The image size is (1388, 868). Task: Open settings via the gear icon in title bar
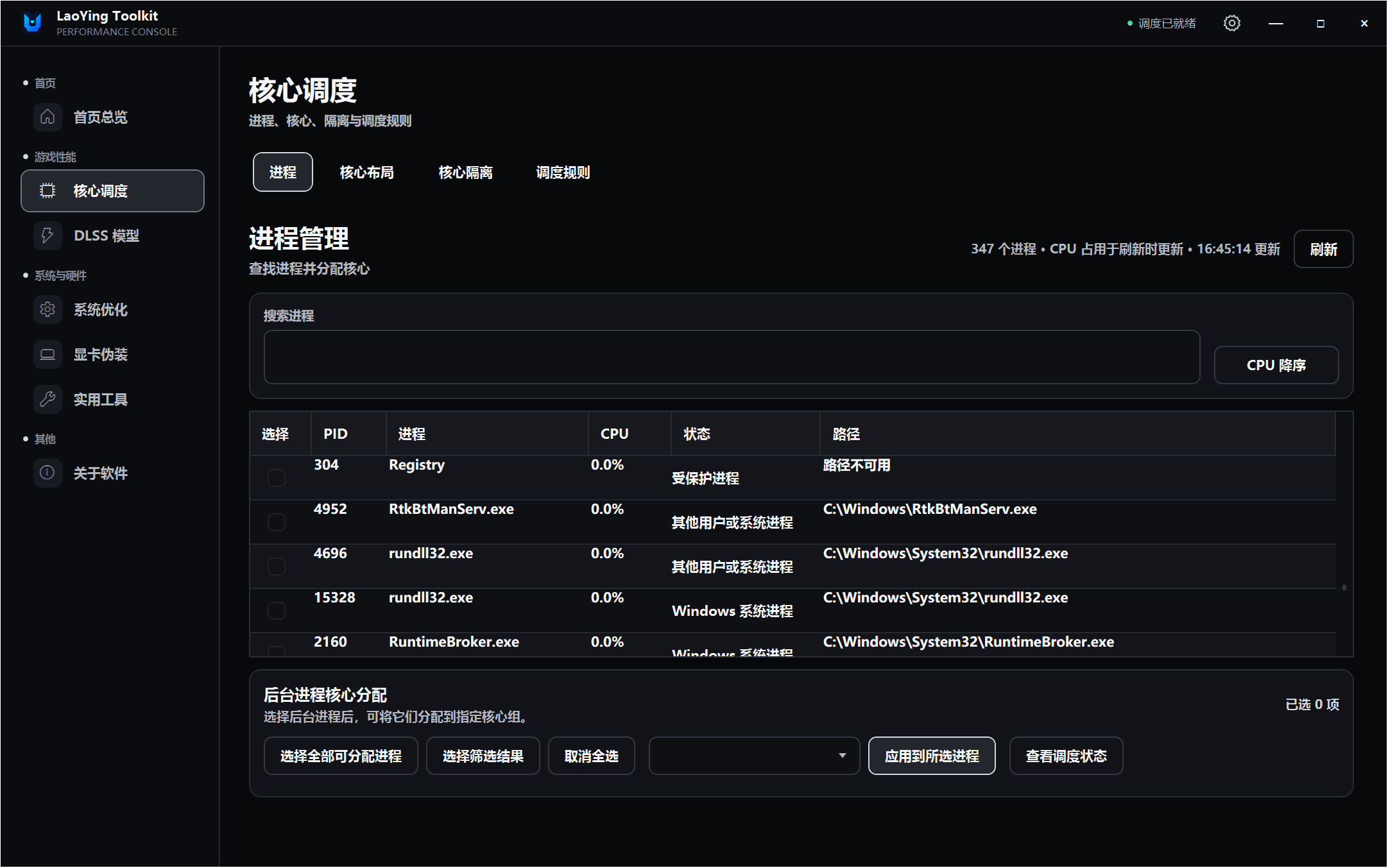point(1231,23)
